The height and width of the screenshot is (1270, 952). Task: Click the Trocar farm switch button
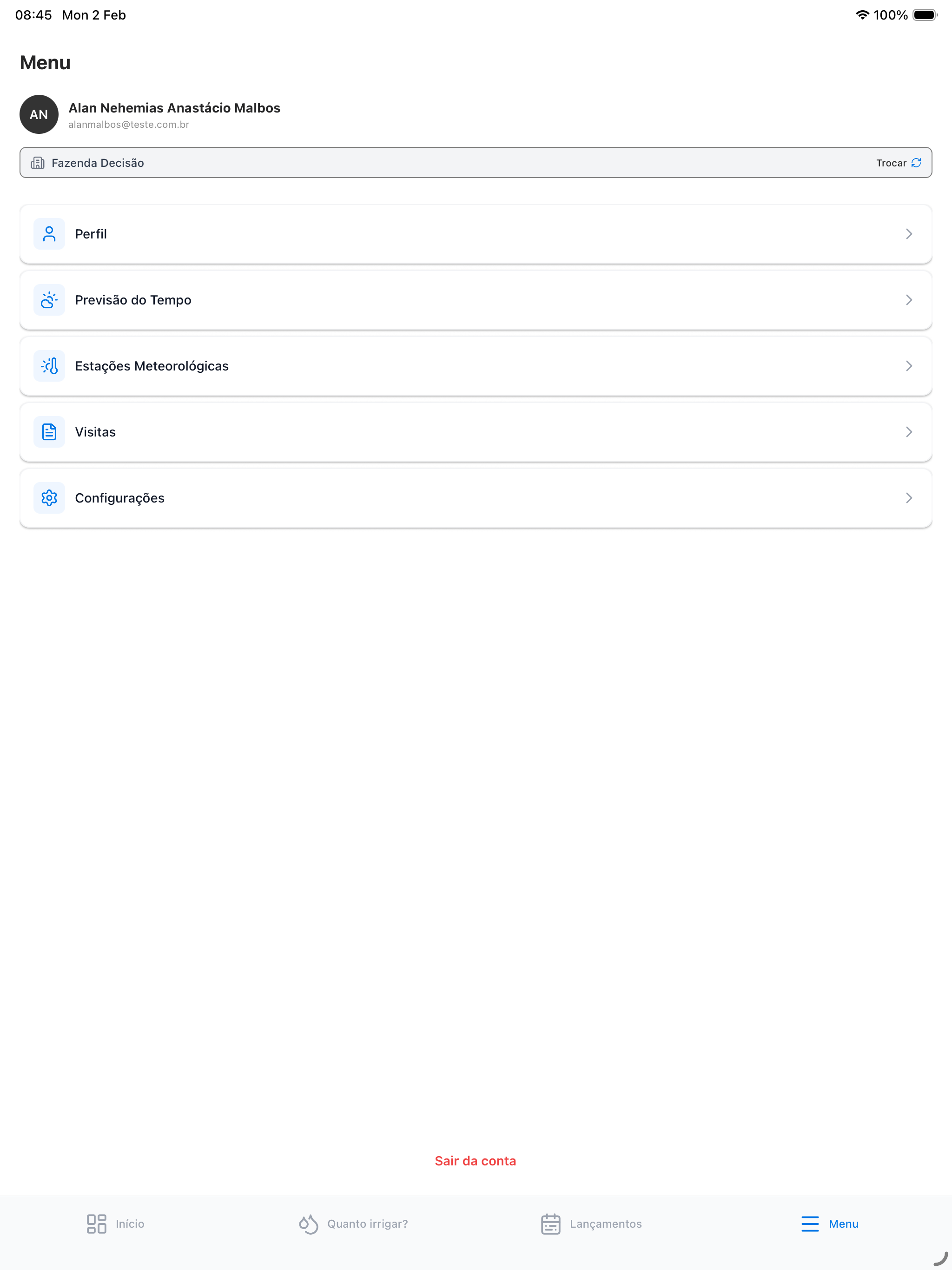[899, 163]
